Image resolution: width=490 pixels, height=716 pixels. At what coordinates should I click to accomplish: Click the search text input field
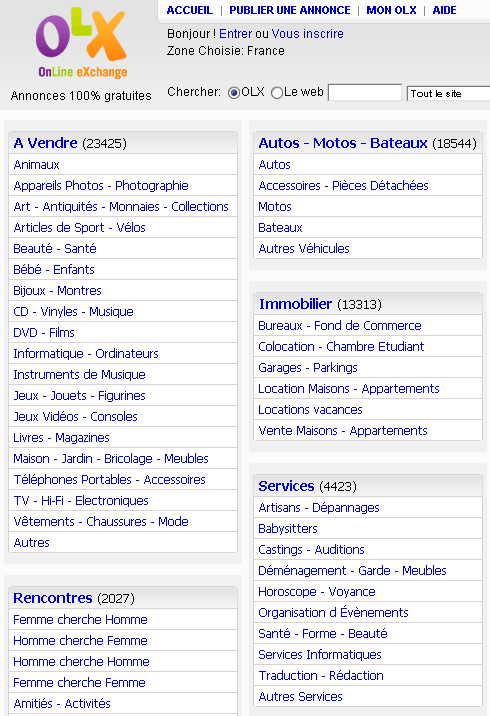365,93
